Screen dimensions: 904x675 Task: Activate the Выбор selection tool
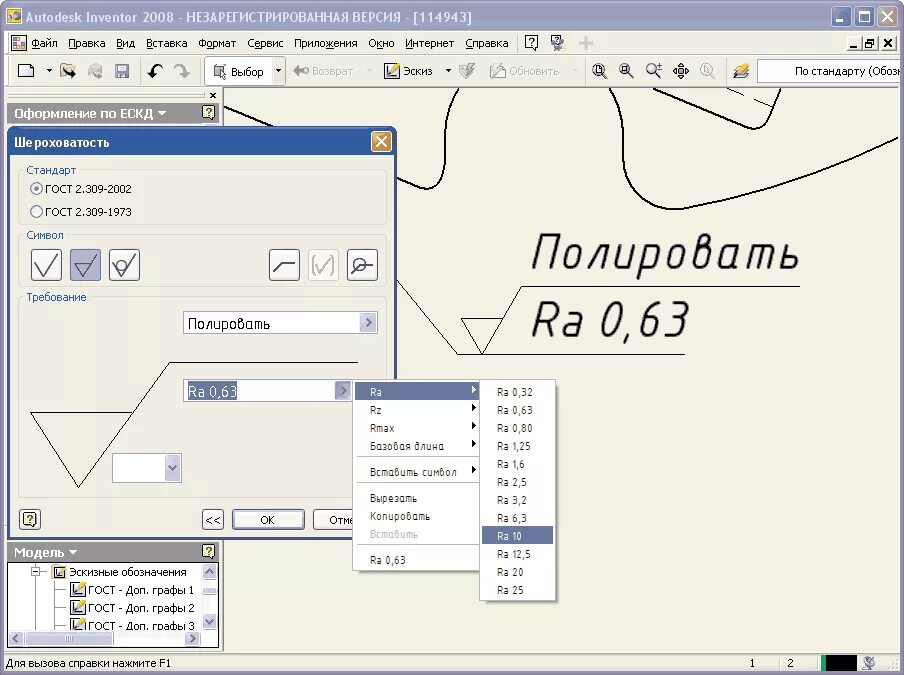[x=239, y=71]
